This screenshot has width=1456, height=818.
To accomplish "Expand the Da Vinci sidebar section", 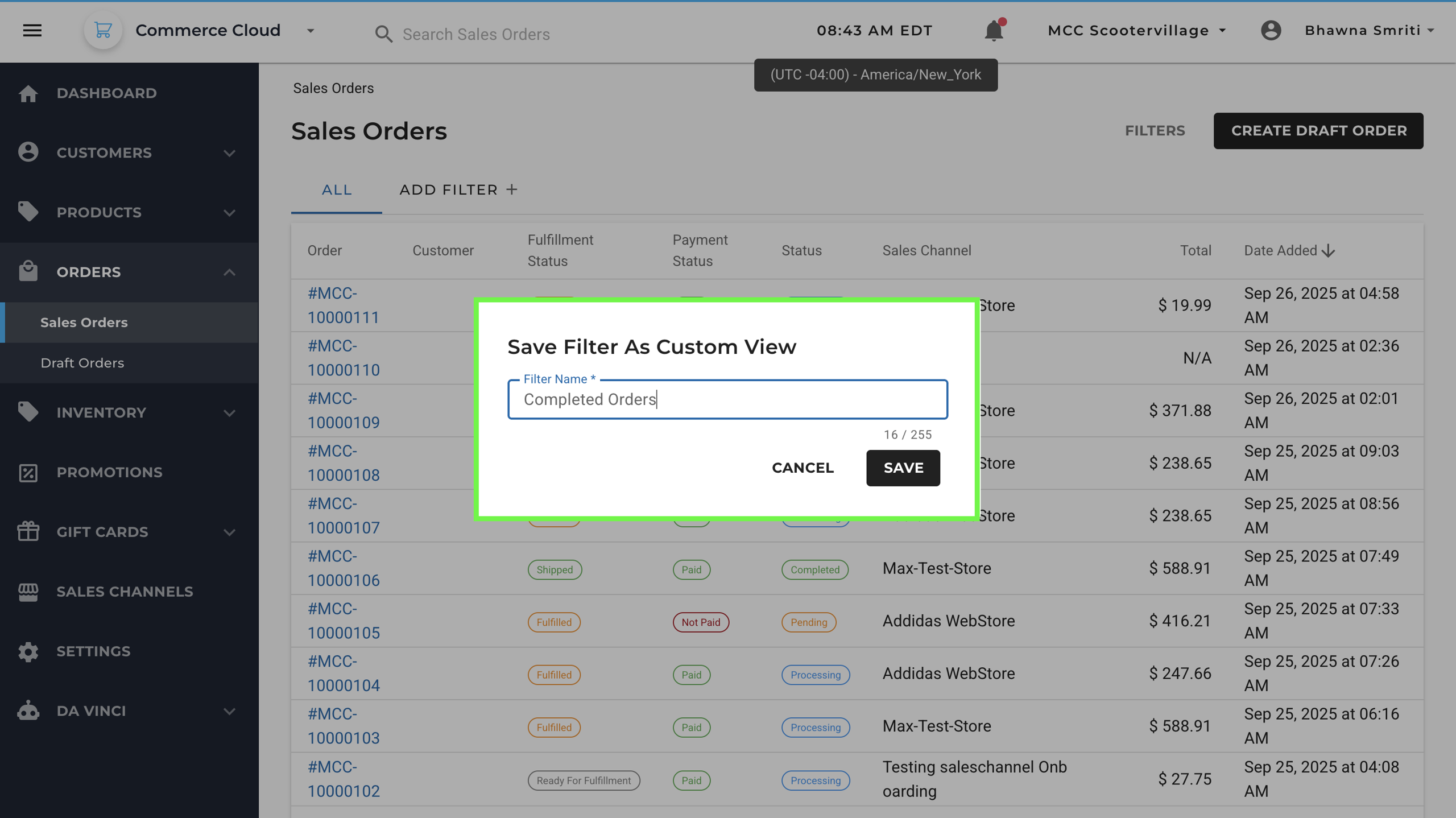I will (x=229, y=711).
